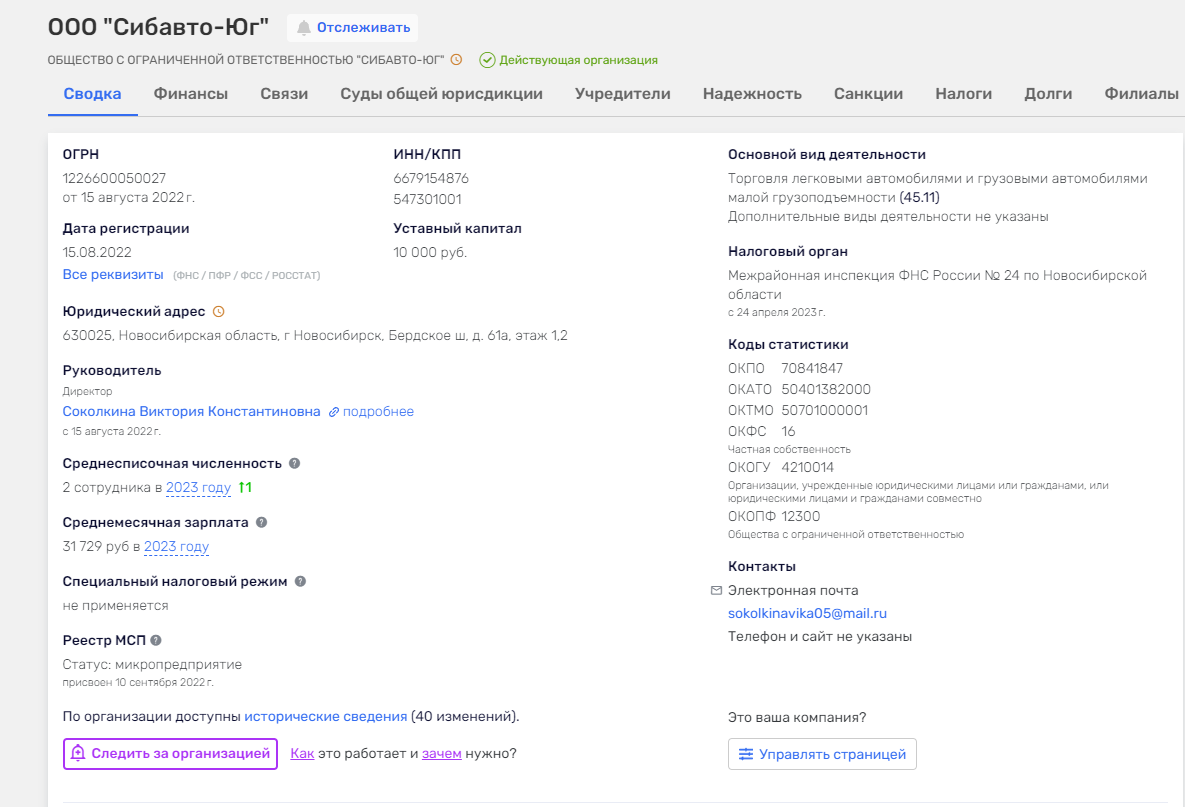Click the КПП value 547301001

427,199
